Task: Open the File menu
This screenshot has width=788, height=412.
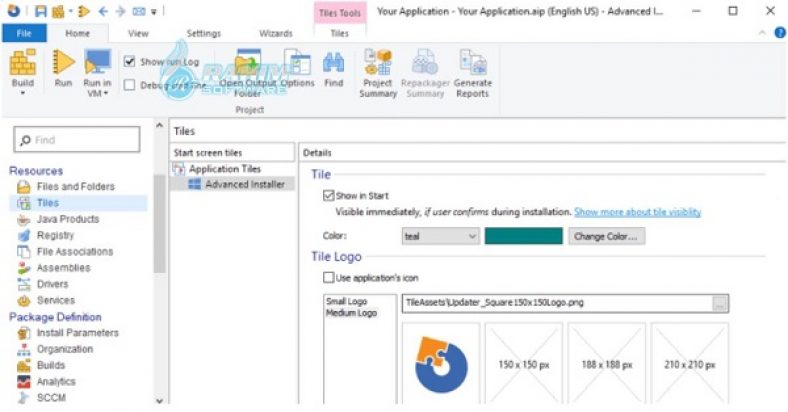Action: (24, 33)
